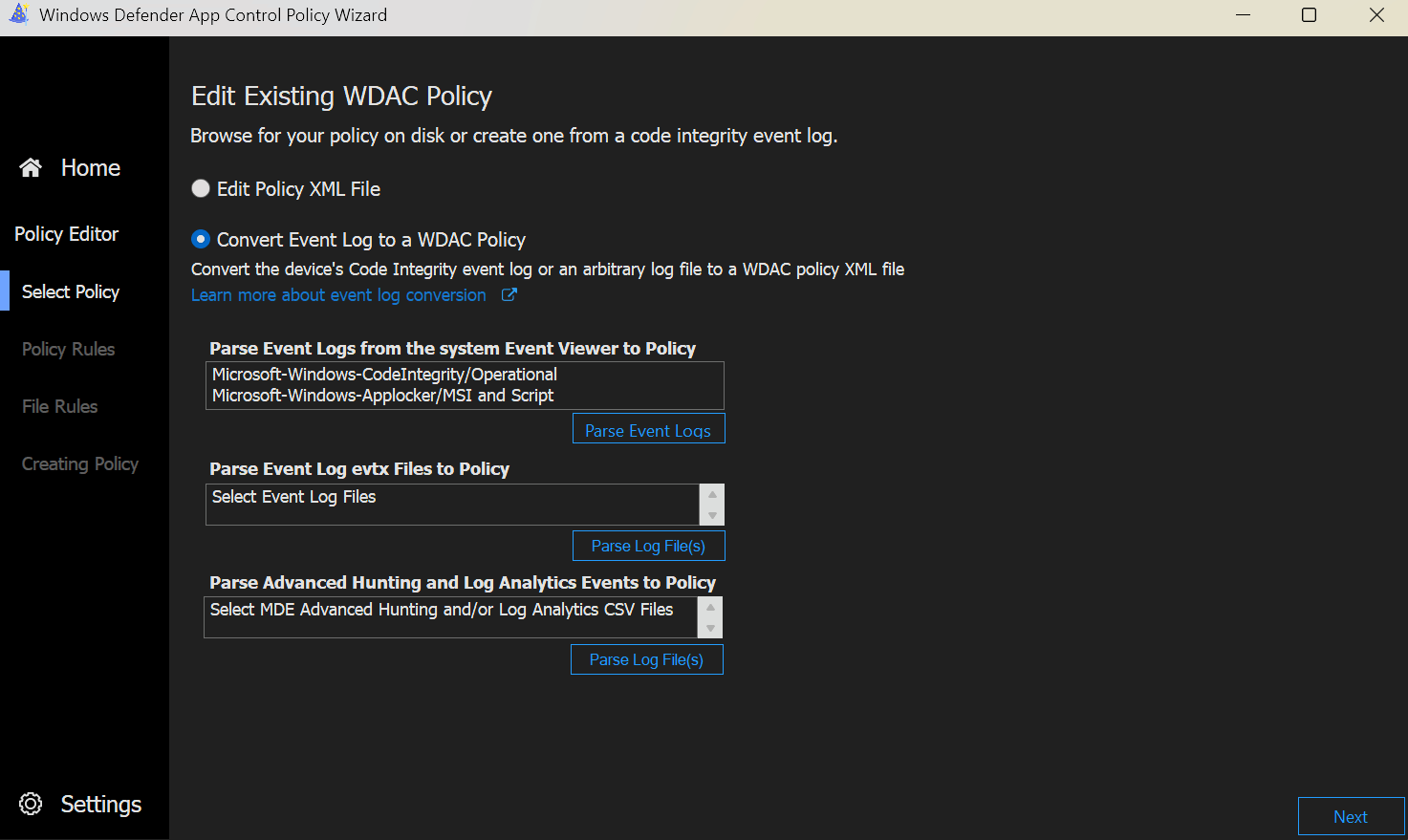Viewport: 1408px width, 840px height.
Task: Click the wizard app icon in title bar
Action: click(x=19, y=15)
